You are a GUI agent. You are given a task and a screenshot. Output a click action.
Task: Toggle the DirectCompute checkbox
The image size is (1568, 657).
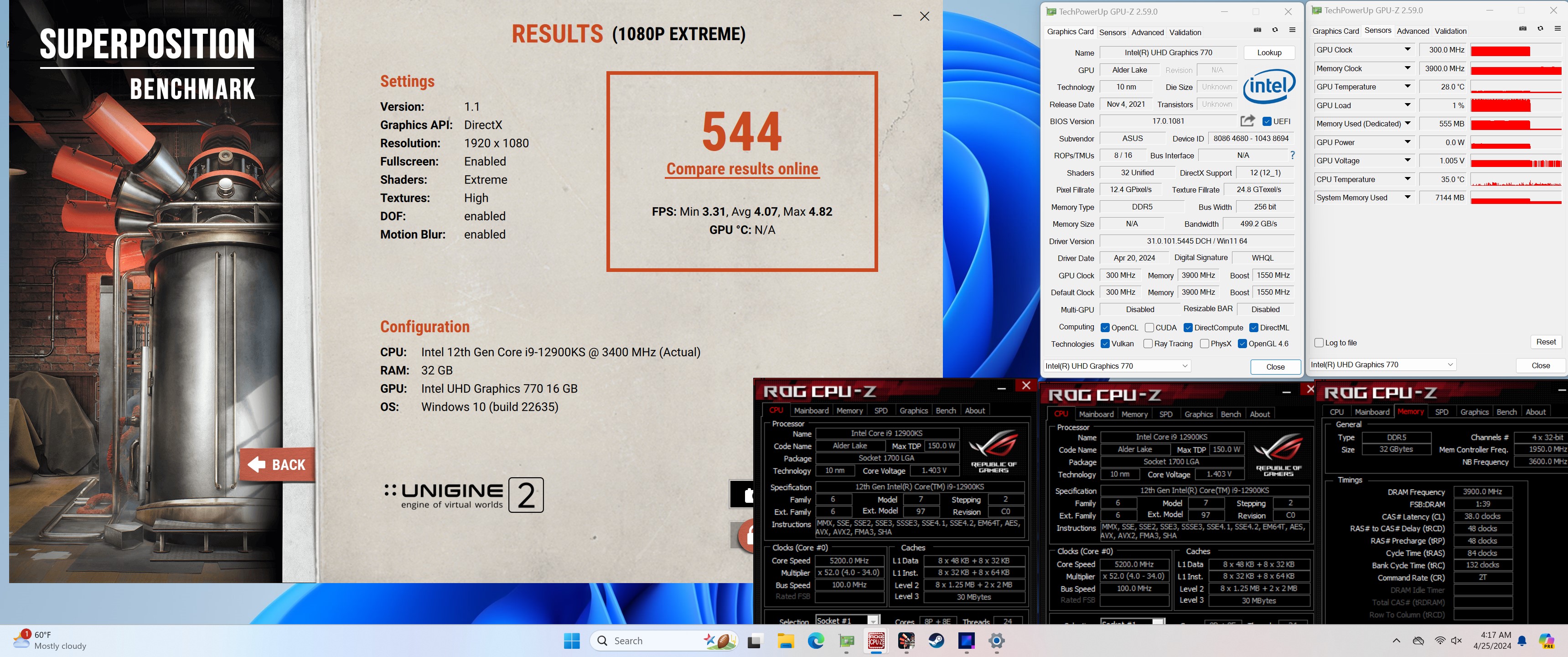tap(1188, 328)
